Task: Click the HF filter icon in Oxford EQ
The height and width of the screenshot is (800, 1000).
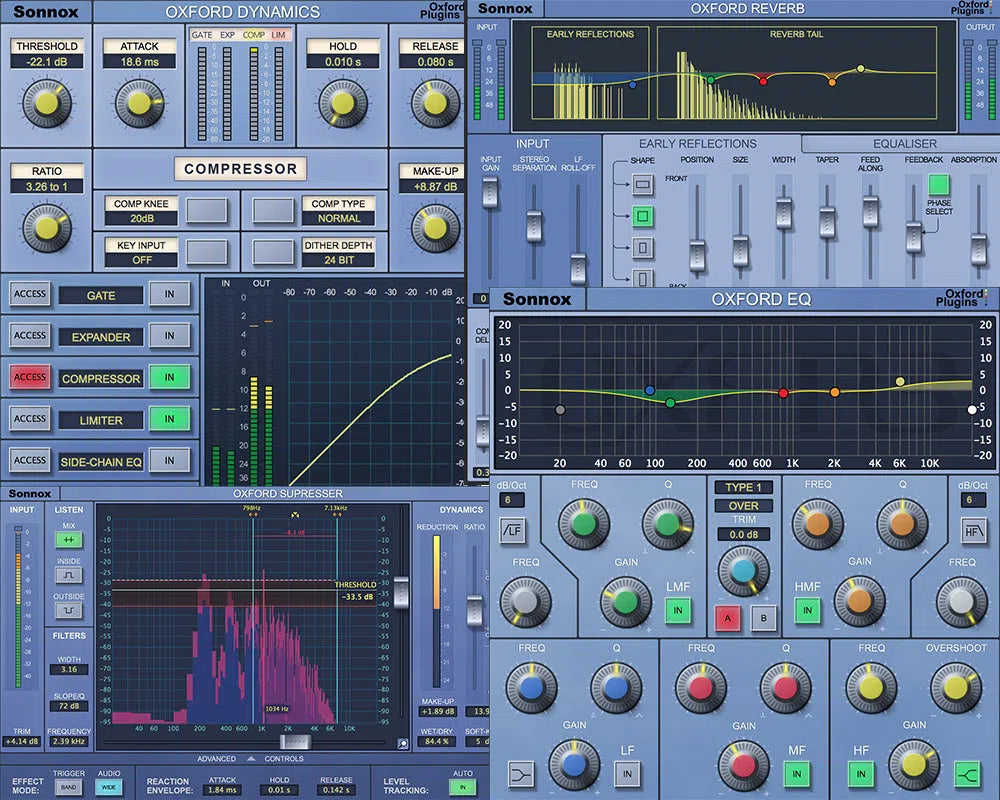Action: pyautogui.click(x=973, y=530)
